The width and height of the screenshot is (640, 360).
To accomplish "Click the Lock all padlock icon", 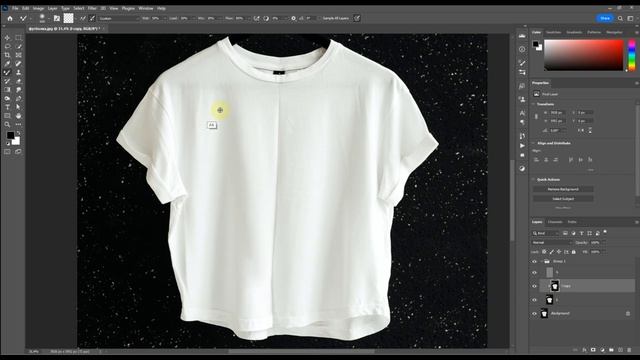I will [573, 252].
